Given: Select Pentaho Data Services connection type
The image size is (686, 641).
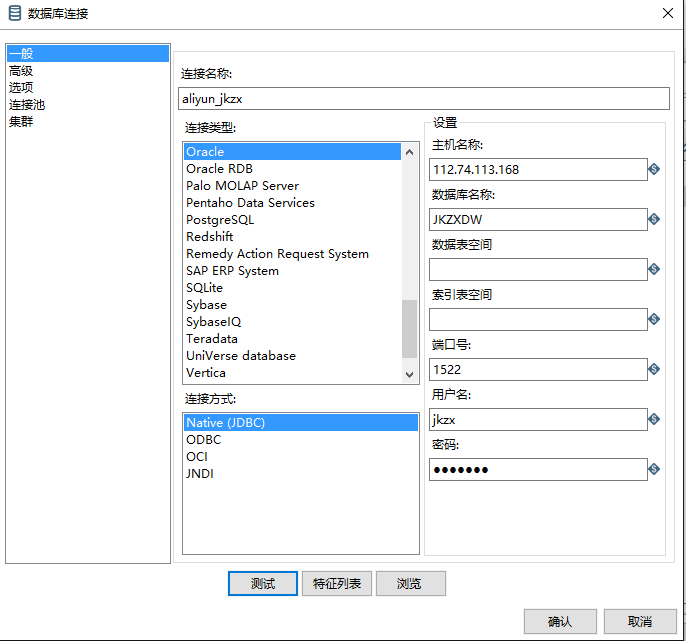Looking at the screenshot, I should coord(292,203).
